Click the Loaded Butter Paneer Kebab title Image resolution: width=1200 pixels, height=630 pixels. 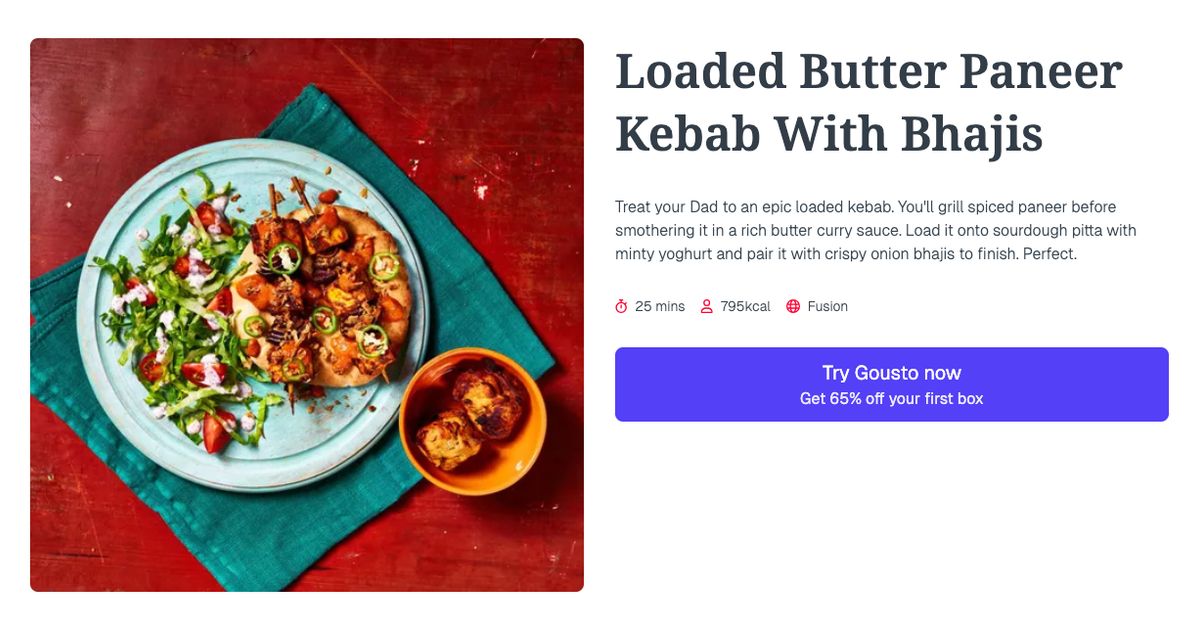[868, 100]
